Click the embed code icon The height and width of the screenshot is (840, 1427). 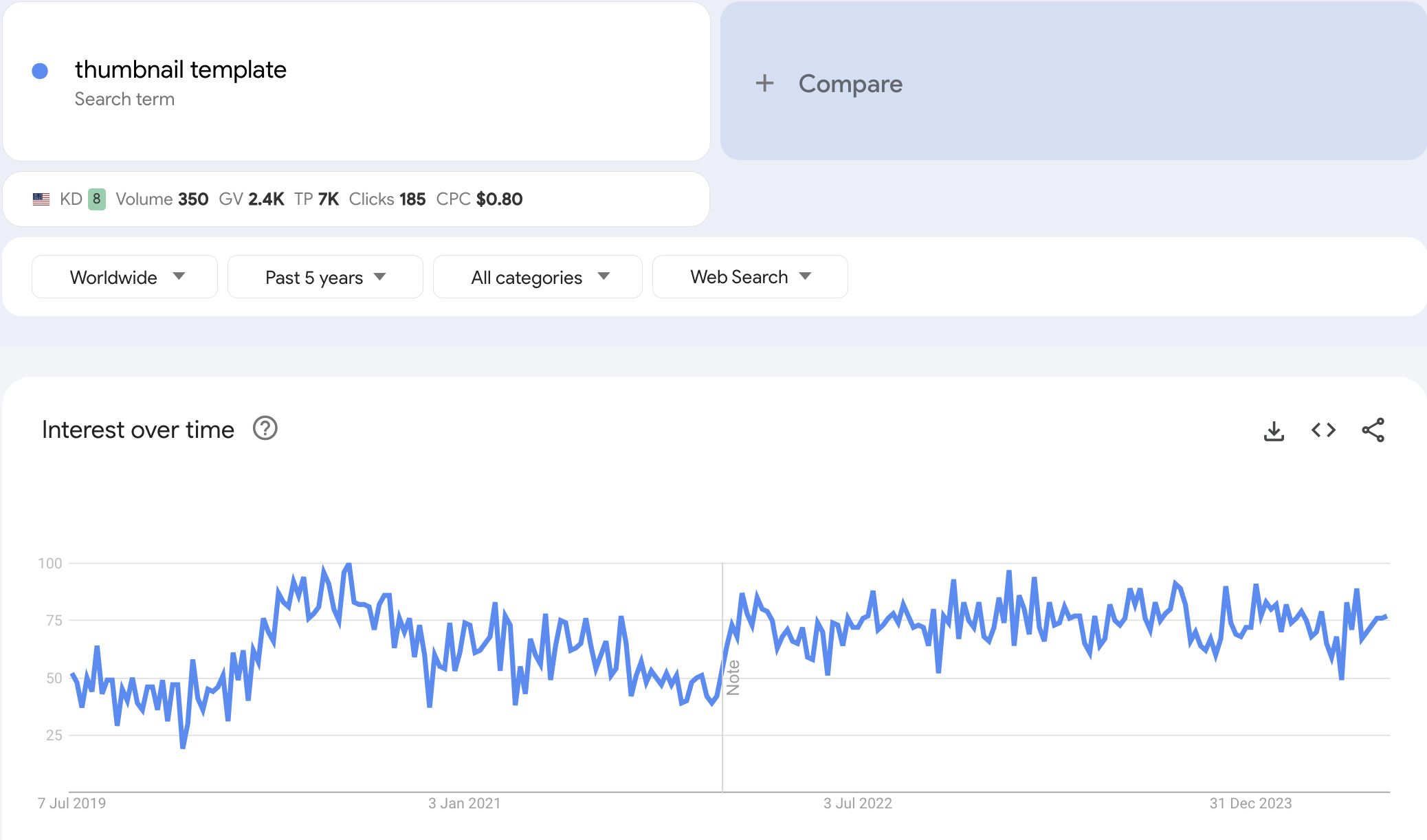pos(1323,430)
